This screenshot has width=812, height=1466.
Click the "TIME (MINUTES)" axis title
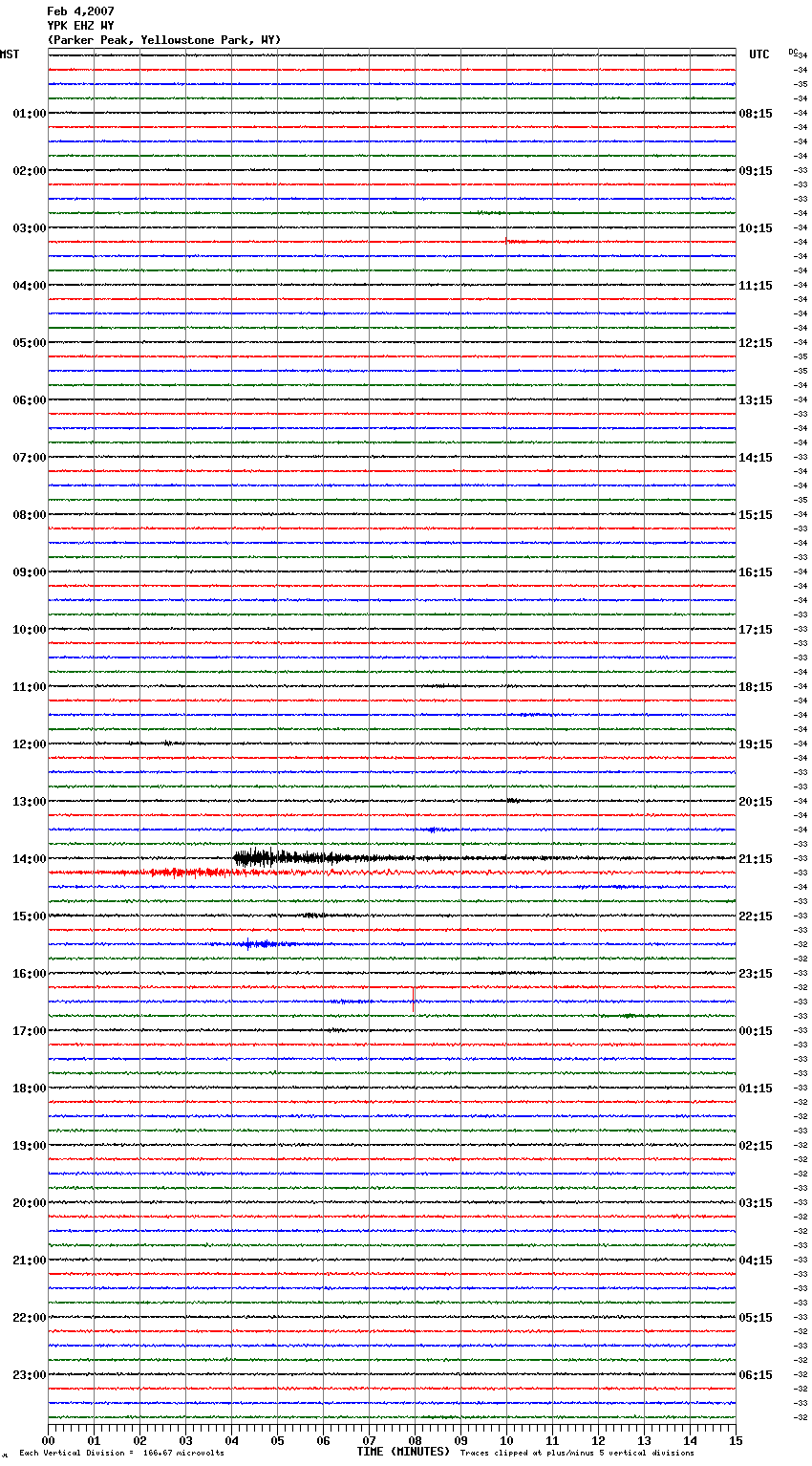[x=403, y=1452]
